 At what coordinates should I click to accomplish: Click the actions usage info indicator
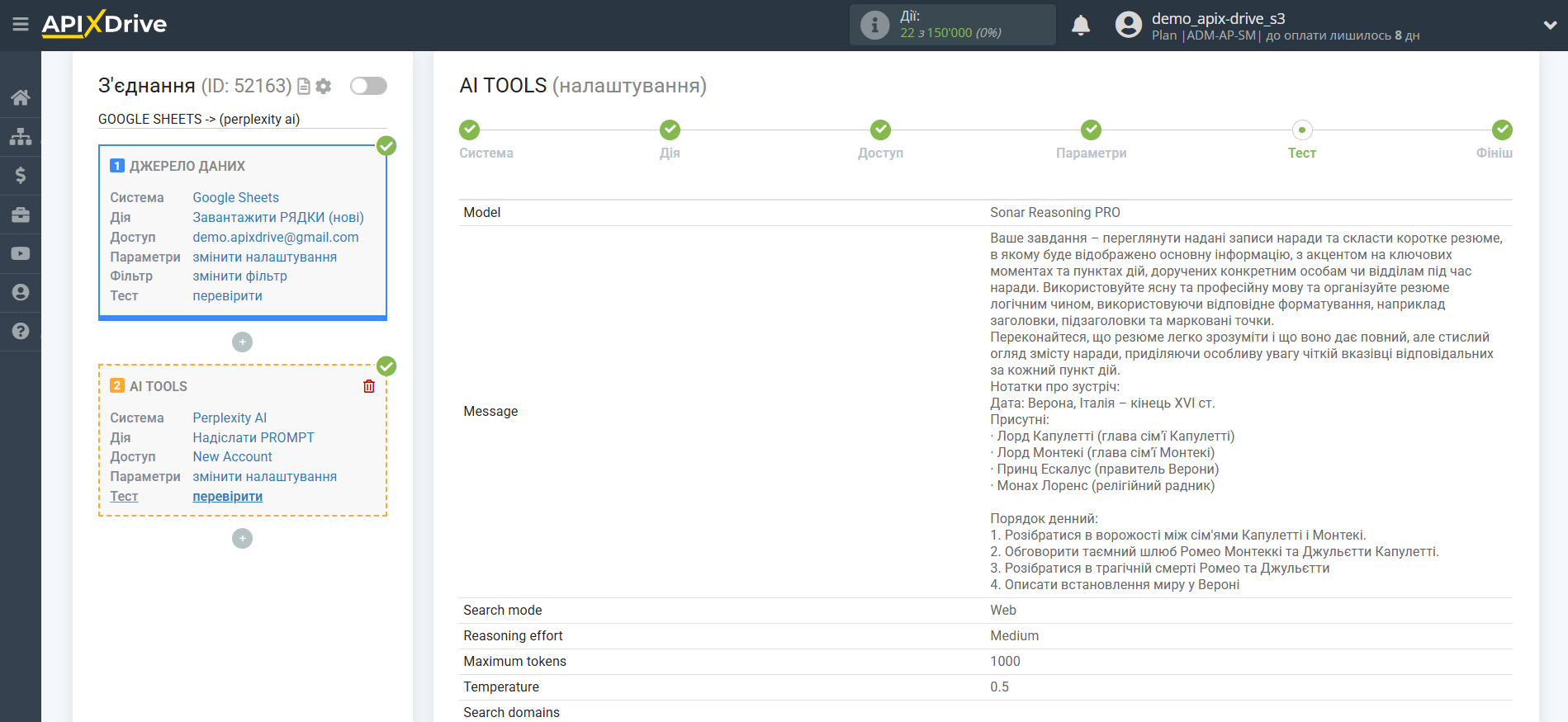tap(875, 25)
